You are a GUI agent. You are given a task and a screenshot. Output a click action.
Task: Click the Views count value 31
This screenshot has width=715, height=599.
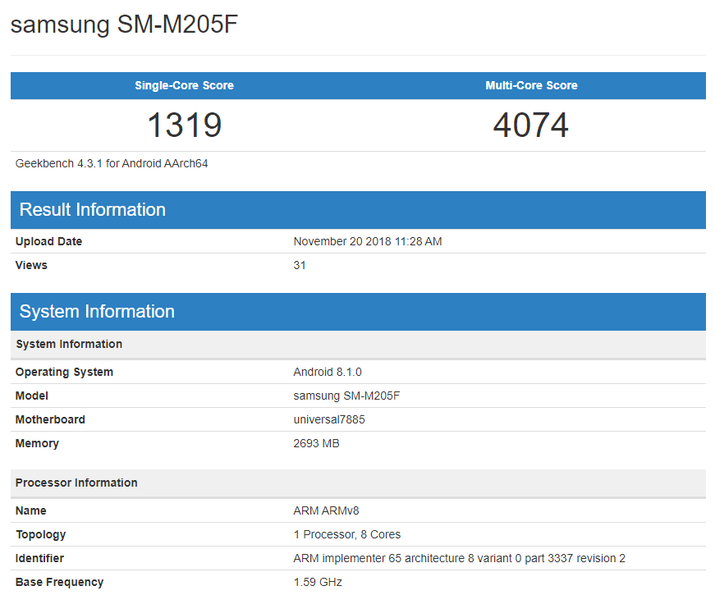point(300,266)
